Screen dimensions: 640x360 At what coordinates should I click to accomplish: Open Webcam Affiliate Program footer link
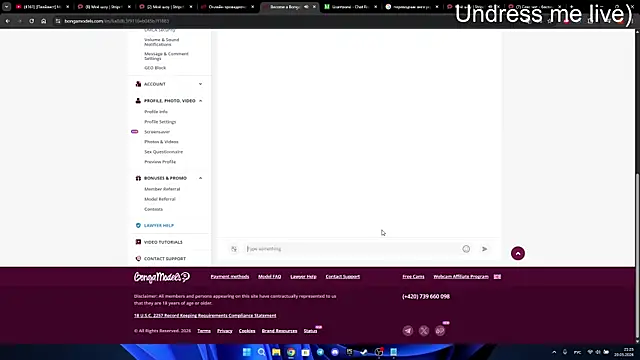click(461, 277)
